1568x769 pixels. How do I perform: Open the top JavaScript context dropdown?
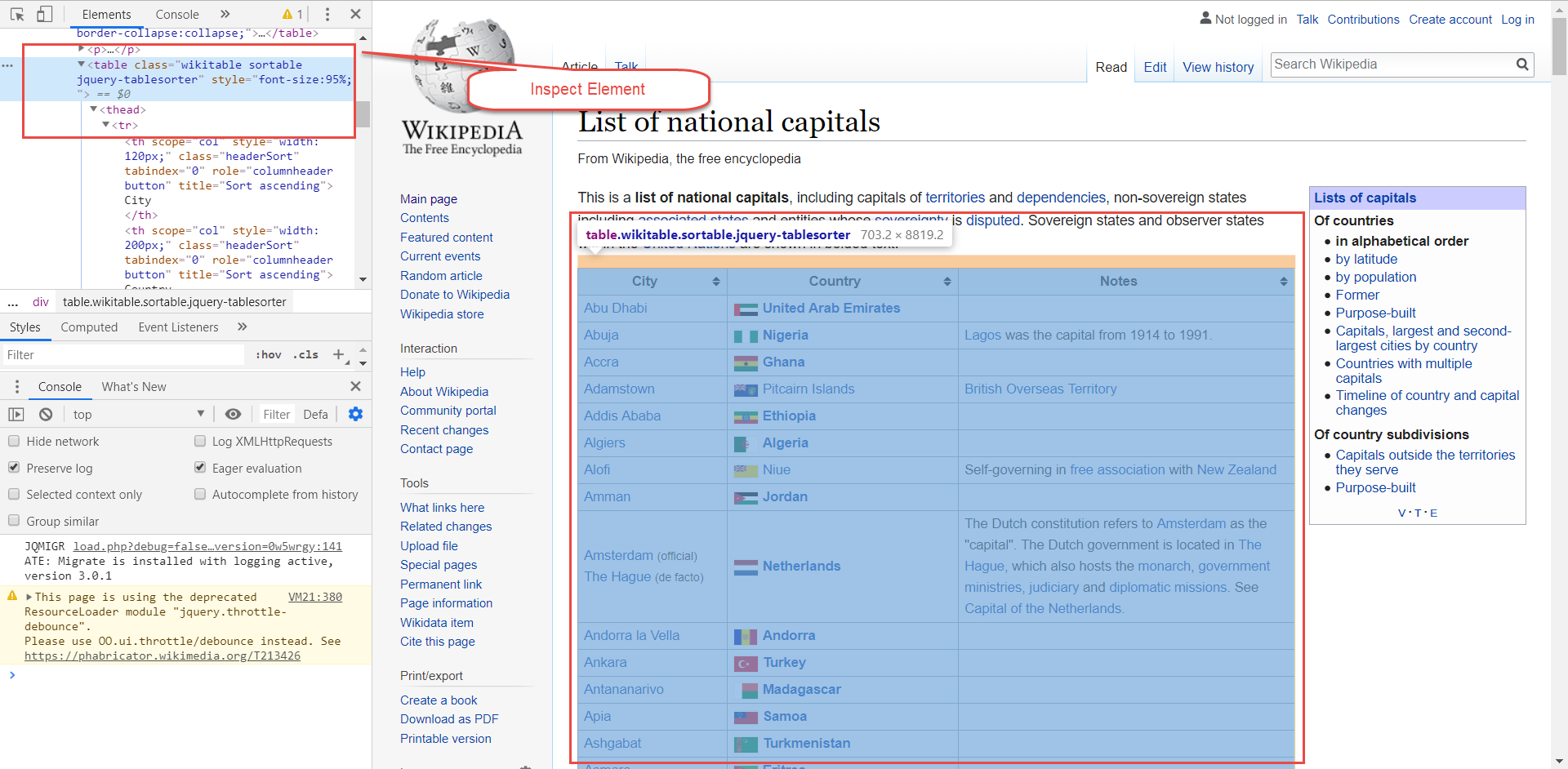pos(139,414)
